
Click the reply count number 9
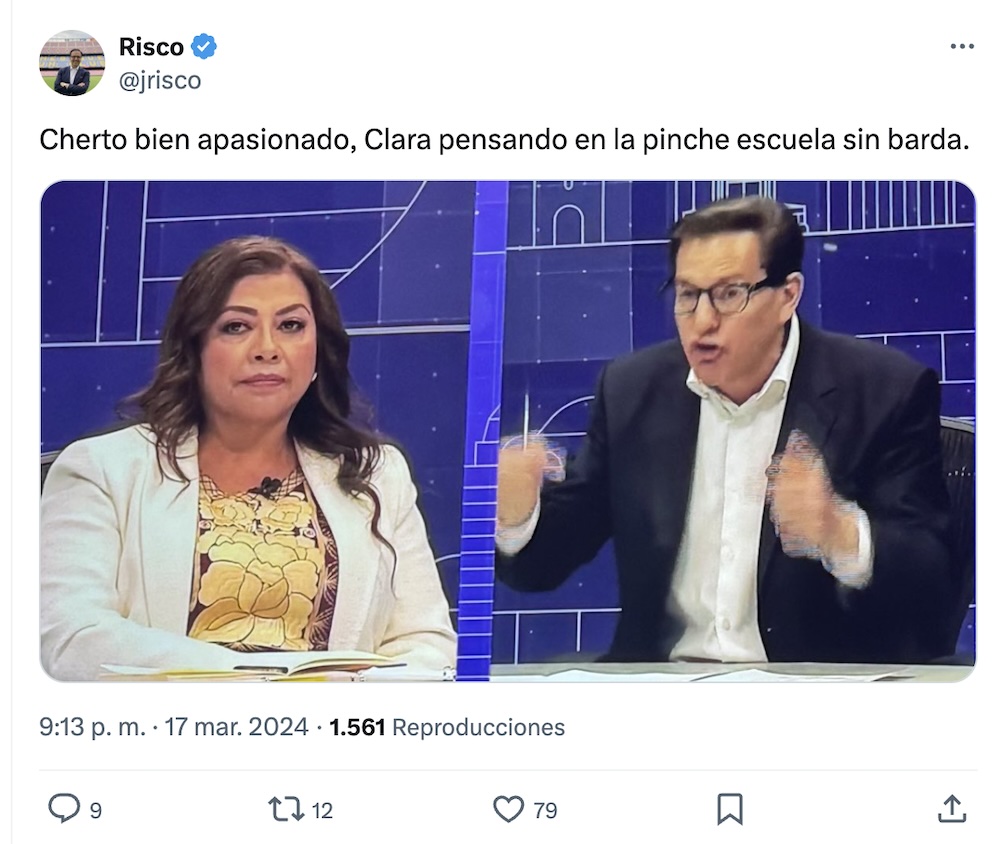(96, 810)
